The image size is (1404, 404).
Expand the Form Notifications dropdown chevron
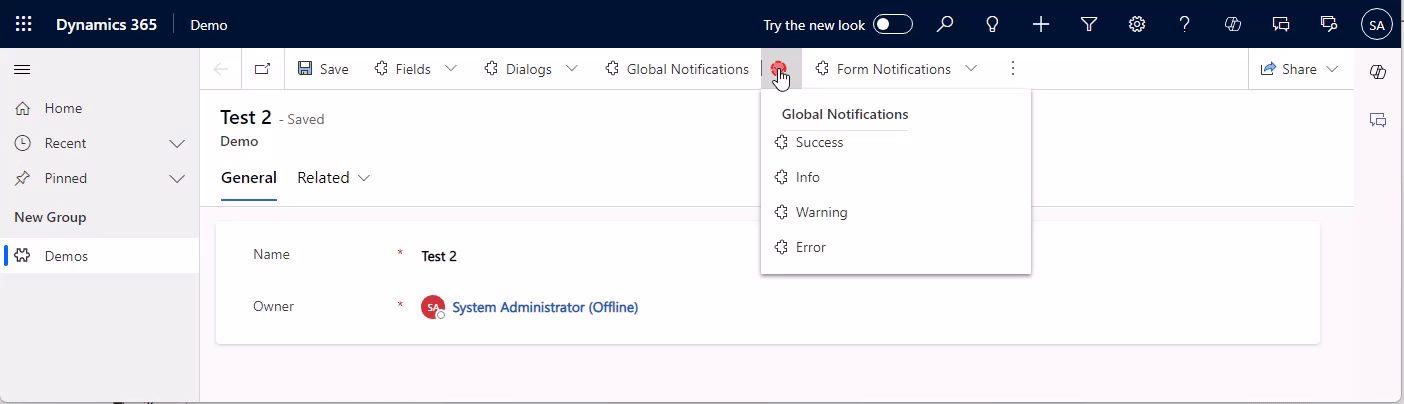971,69
